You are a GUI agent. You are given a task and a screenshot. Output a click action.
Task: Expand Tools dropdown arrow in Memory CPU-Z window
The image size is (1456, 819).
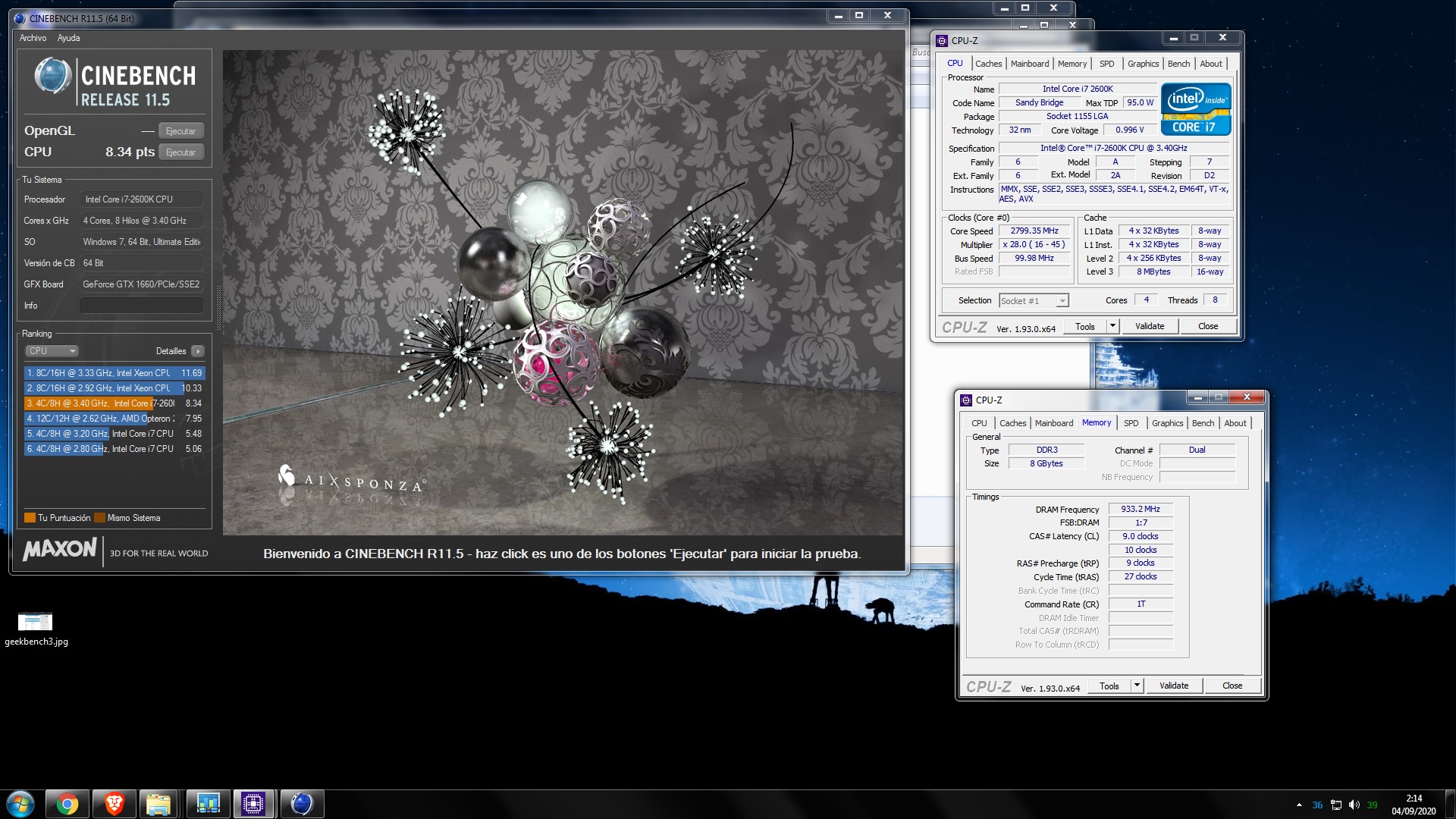pyautogui.click(x=1137, y=686)
